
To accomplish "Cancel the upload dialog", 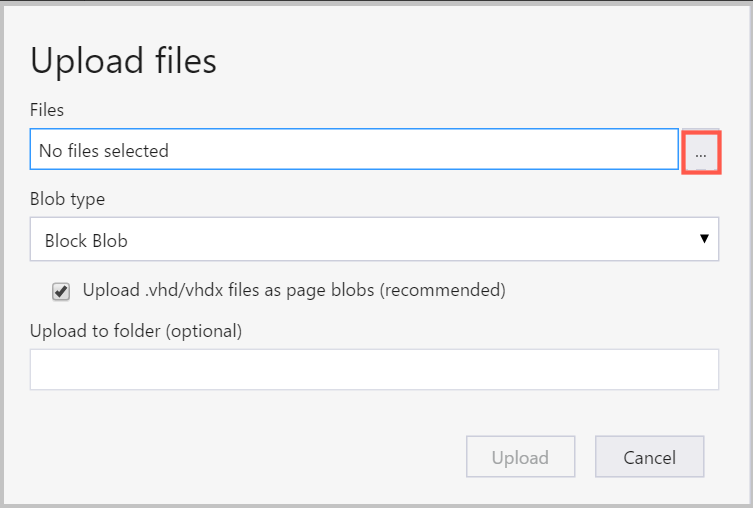I will pyautogui.click(x=649, y=458).
